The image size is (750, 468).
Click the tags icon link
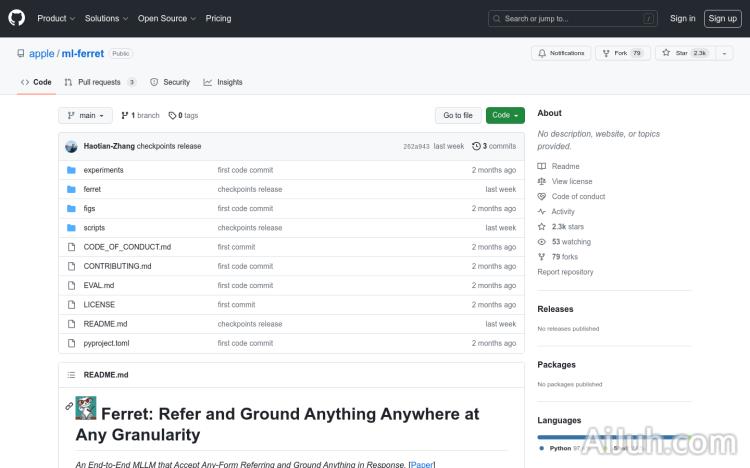click(x=173, y=115)
